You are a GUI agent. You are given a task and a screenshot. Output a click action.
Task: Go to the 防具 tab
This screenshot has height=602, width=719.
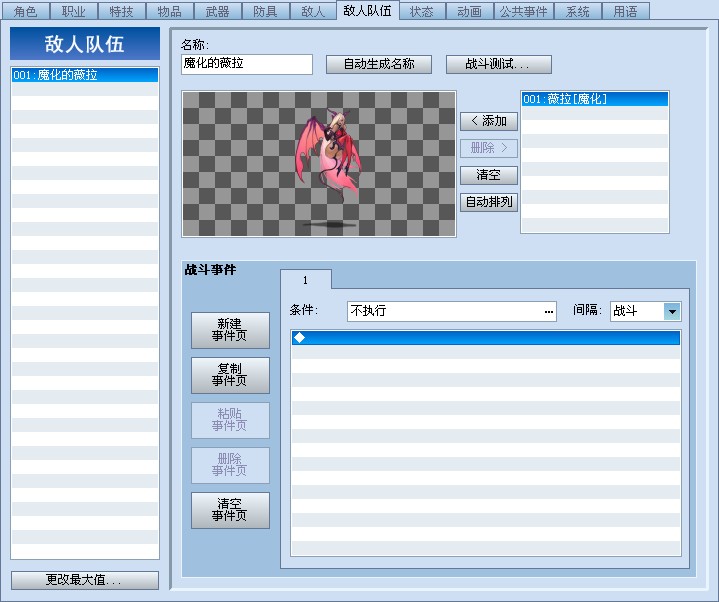[x=265, y=11]
